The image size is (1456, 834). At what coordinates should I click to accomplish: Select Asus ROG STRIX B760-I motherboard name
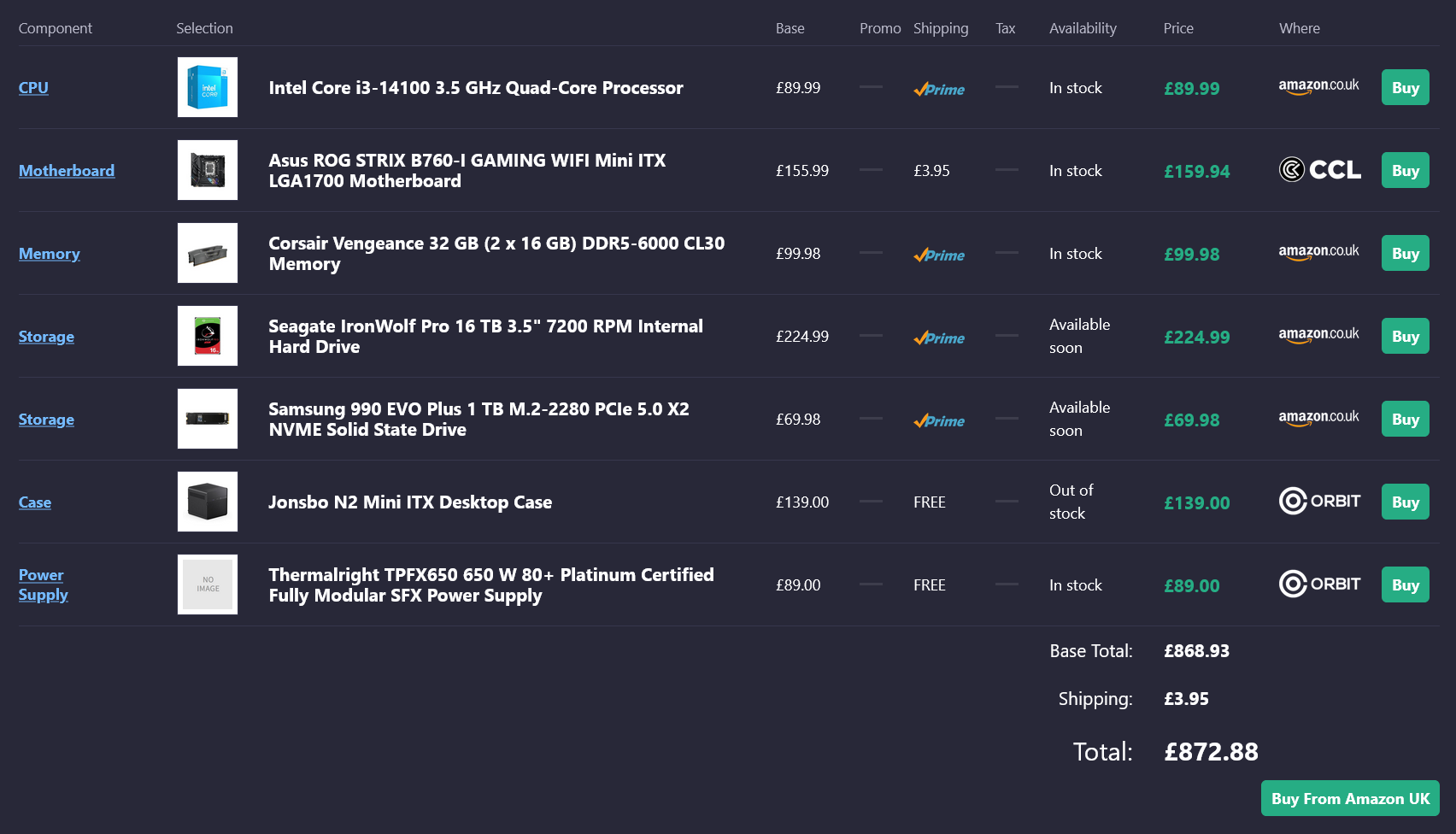[x=467, y=170]
